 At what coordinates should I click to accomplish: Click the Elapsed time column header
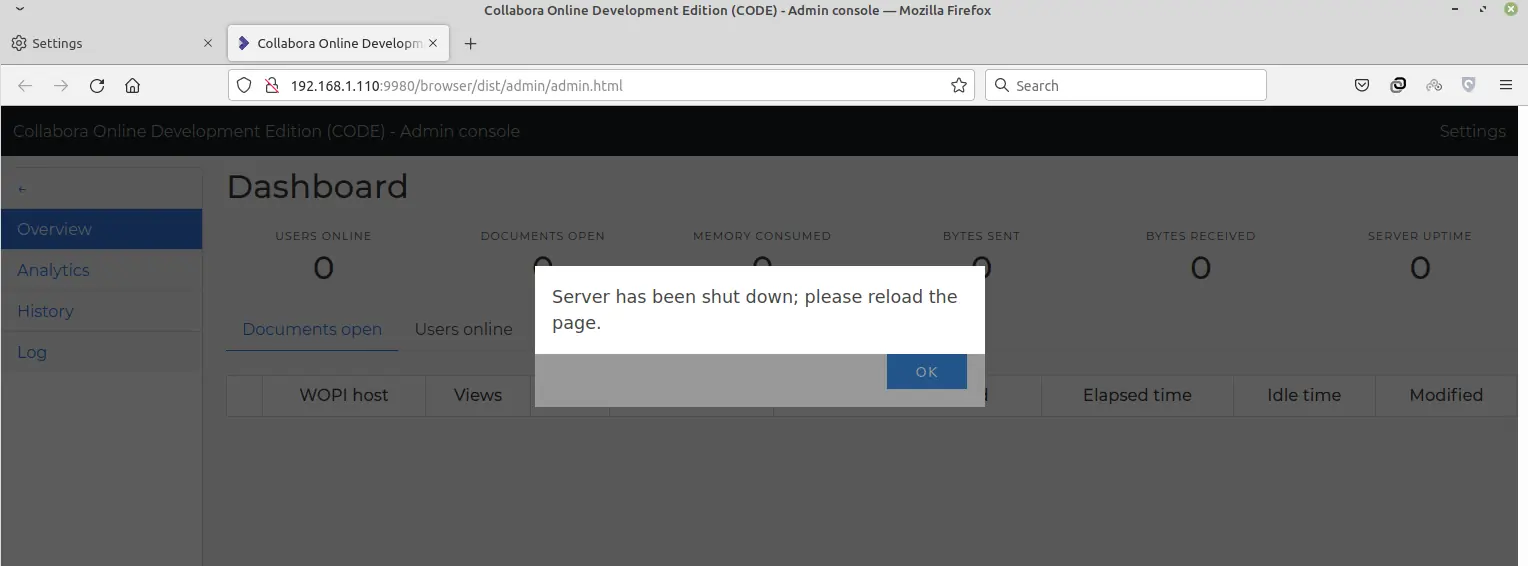click(x=1137, y=395)
